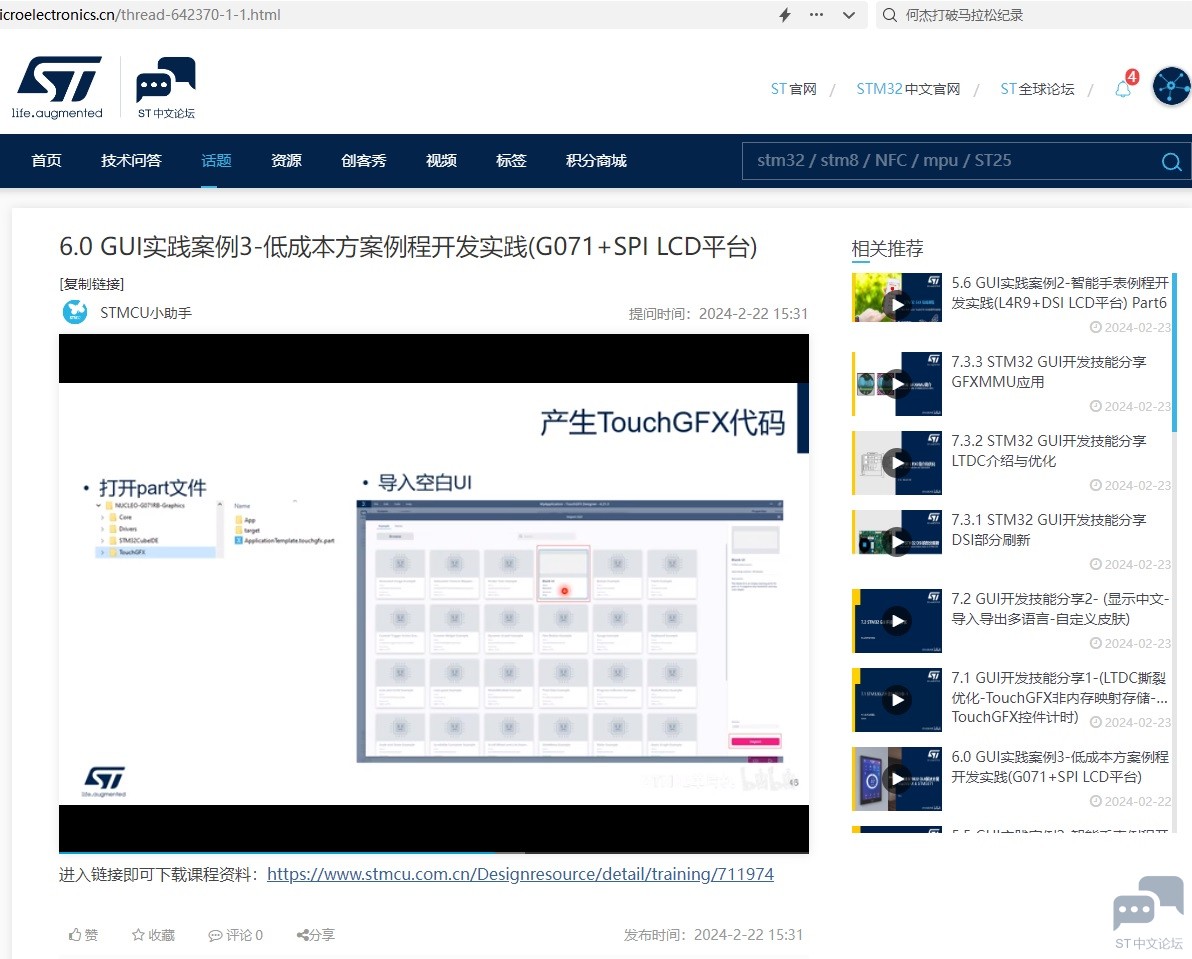Click the [复制链接] copy link
Viewport: 1192px width, 959px height.
point(92,283)
